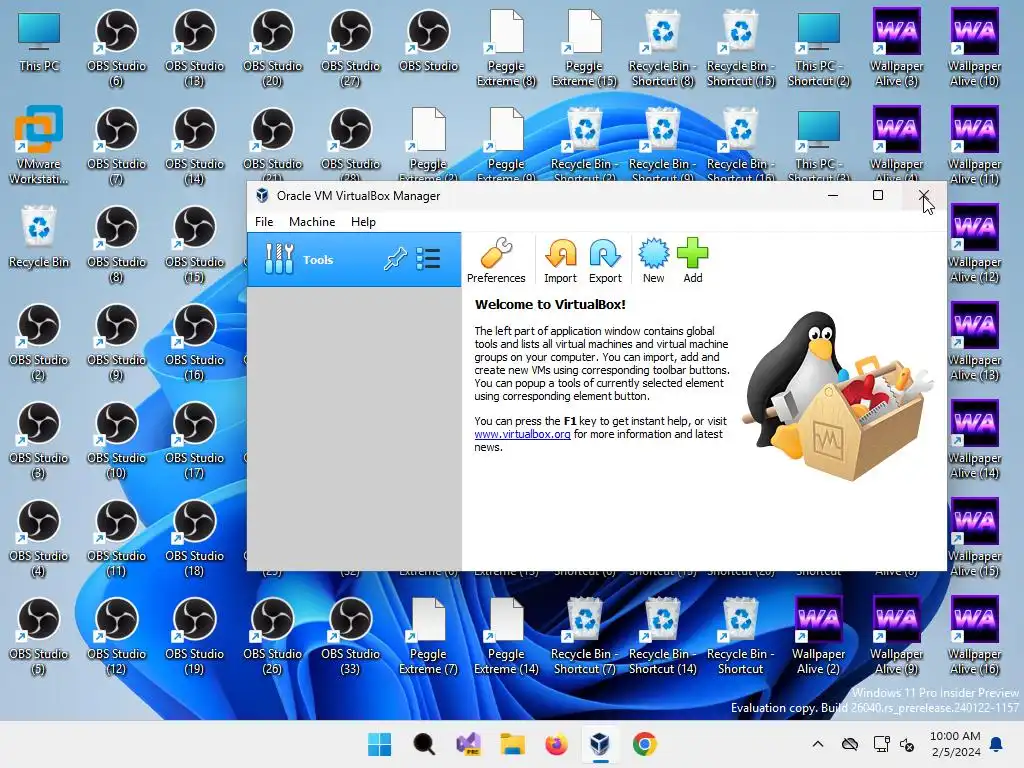This screenshot has height=768, width=1024.
Task: Open the File menu
Action: (264, 222)
